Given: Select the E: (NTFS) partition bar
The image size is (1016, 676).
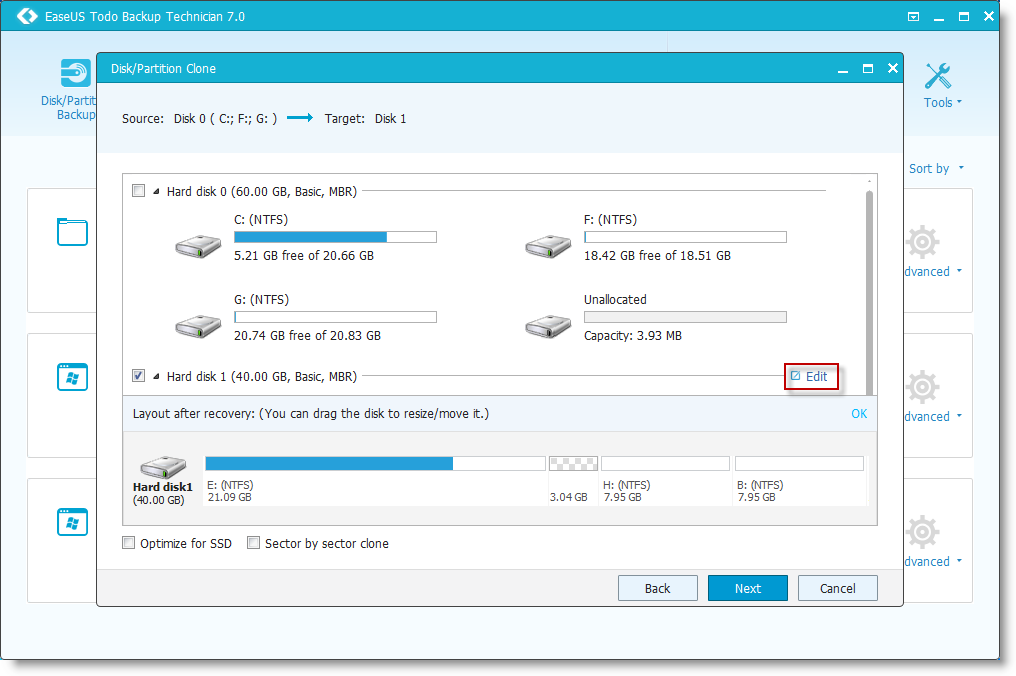Looking at the screenshot, I should pos(375,463).
